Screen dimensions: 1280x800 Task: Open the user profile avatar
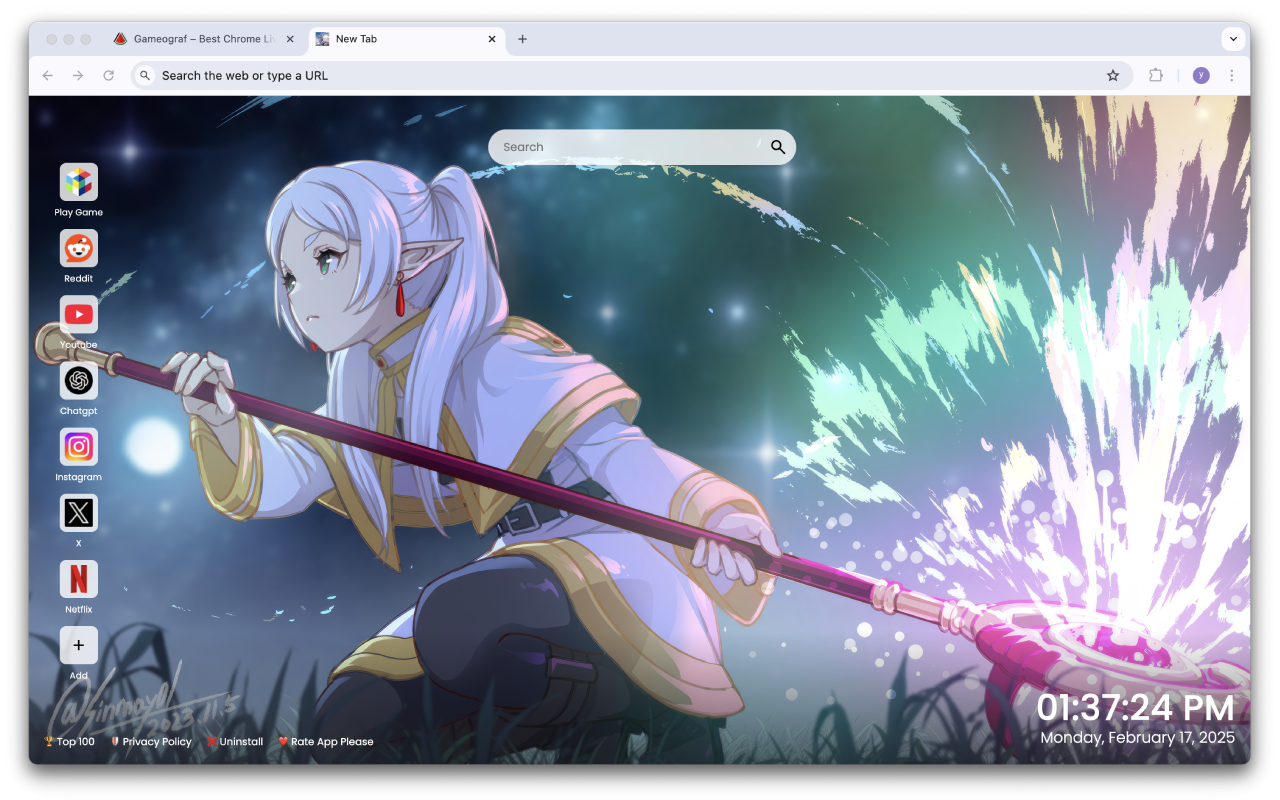[x=1200, y=75]
